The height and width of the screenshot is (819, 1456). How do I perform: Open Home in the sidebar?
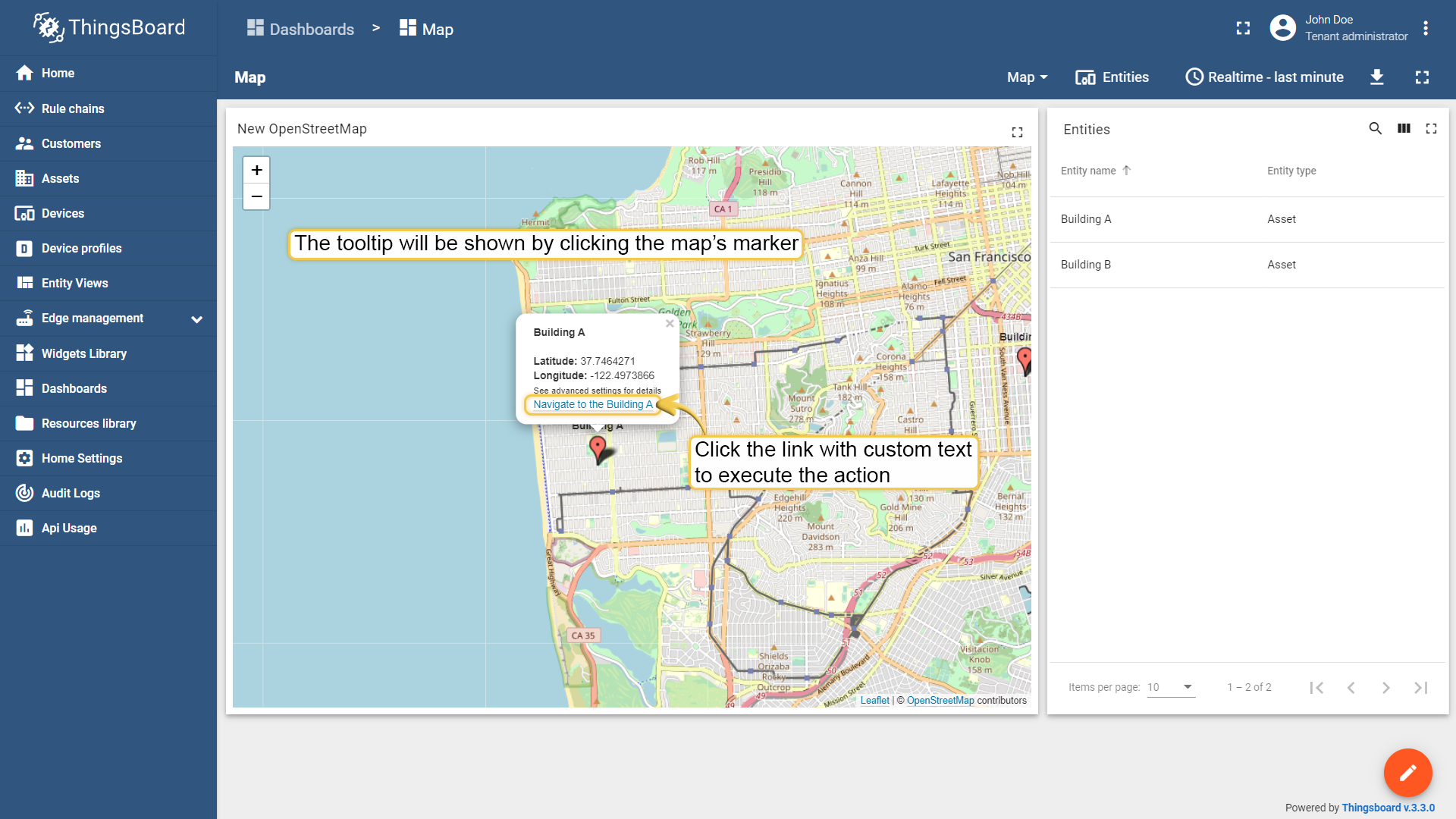pyautogui.click(x=108, y=73)
